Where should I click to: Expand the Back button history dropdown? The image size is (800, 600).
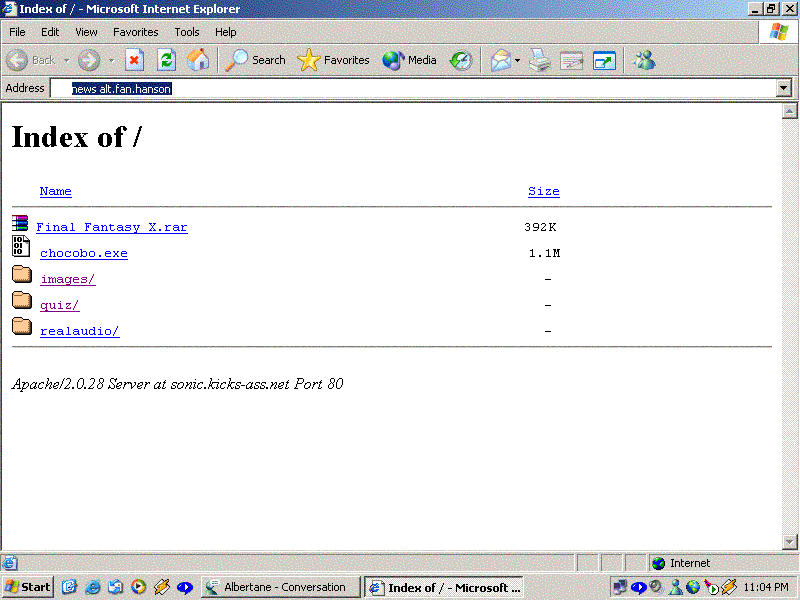[66, 60]
